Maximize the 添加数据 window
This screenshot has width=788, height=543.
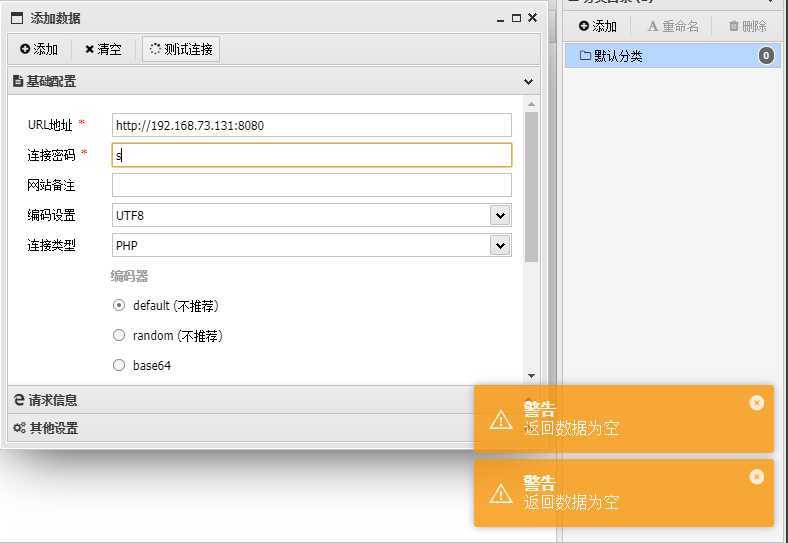pos(516,18)
